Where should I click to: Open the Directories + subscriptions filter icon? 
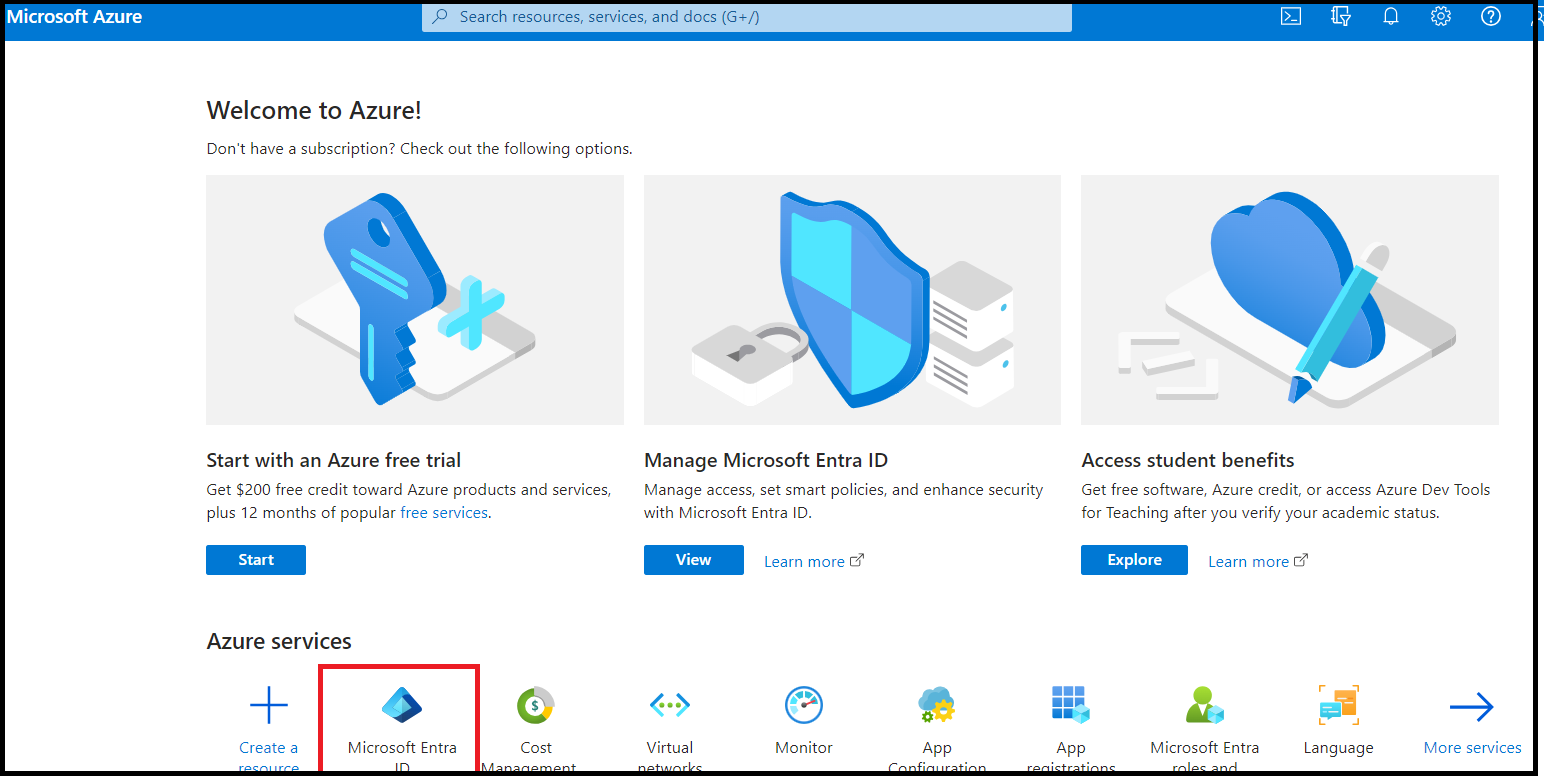[x=1341, y=16]
